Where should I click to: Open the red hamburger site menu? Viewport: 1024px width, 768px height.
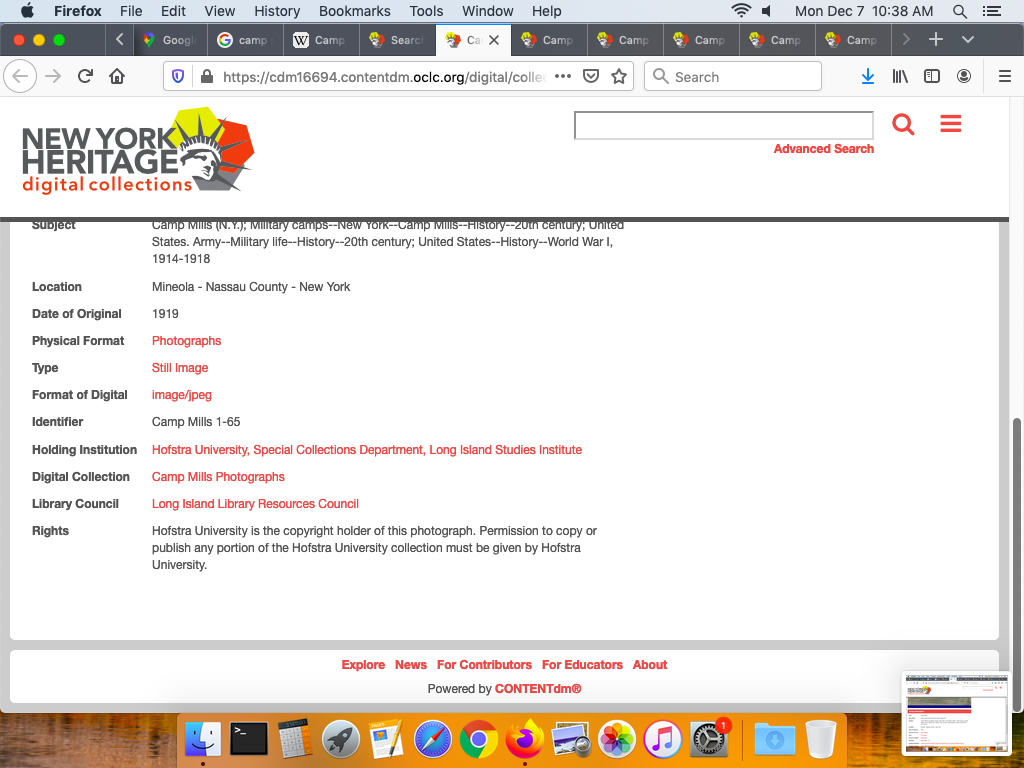[950, 124]
